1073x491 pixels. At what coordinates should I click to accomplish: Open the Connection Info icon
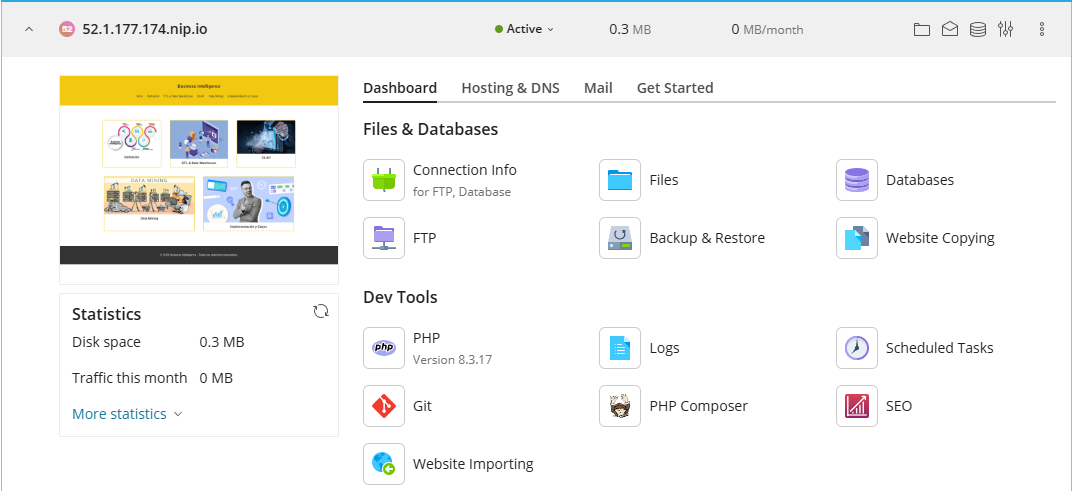(x=384, y=180)
